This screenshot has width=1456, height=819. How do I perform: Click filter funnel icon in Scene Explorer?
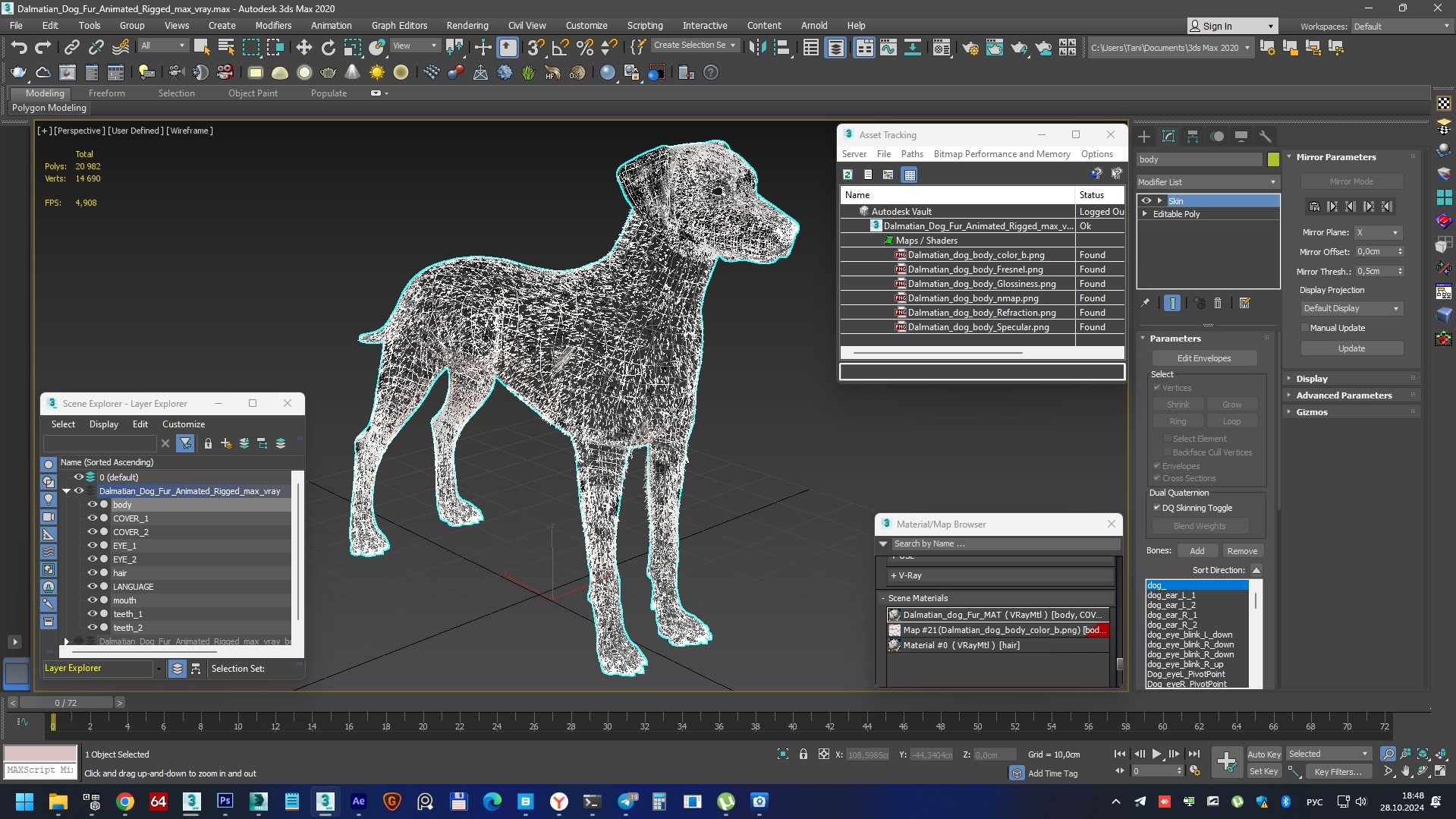[x=185, y=443]
